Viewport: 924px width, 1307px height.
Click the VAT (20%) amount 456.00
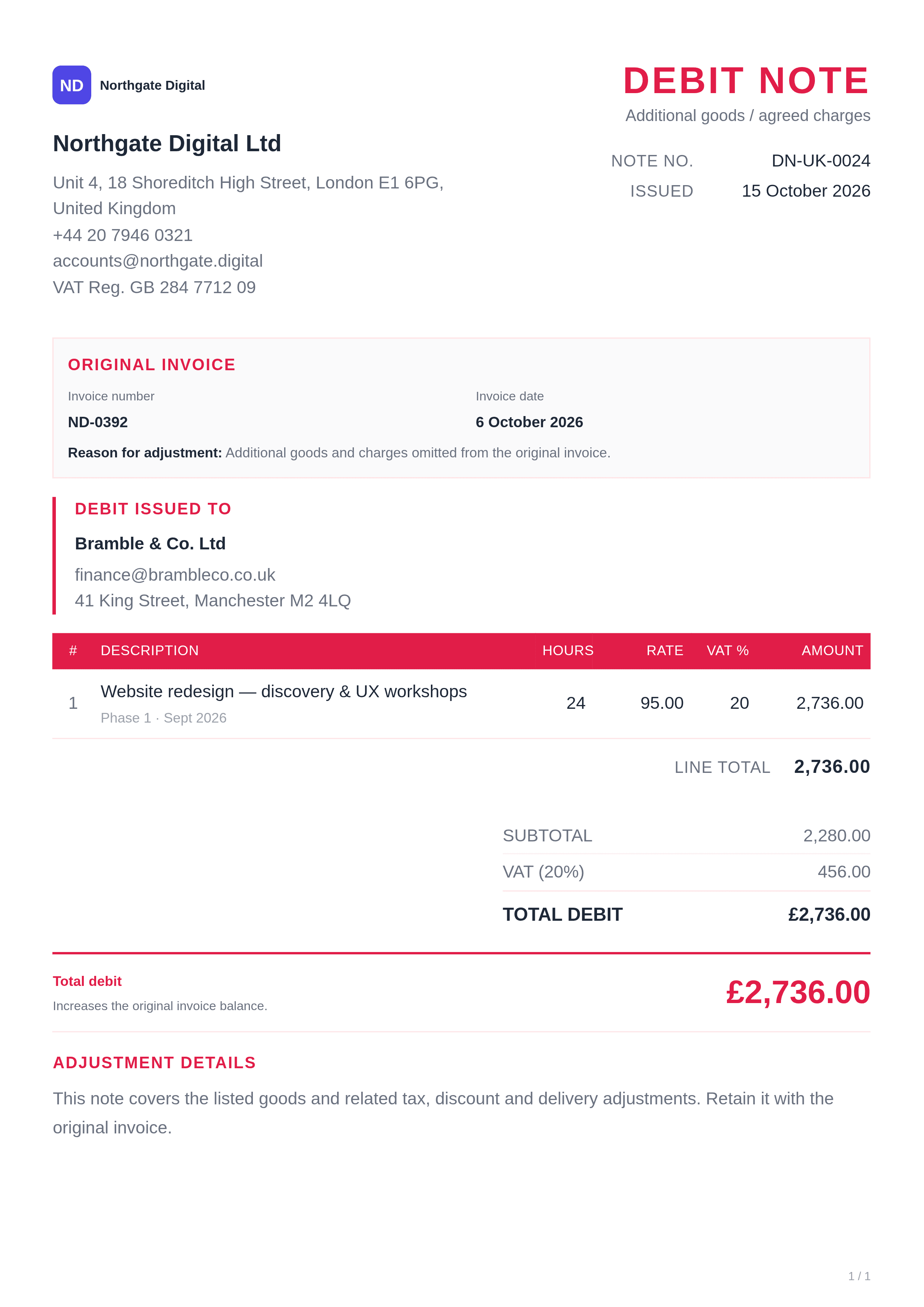844,872
